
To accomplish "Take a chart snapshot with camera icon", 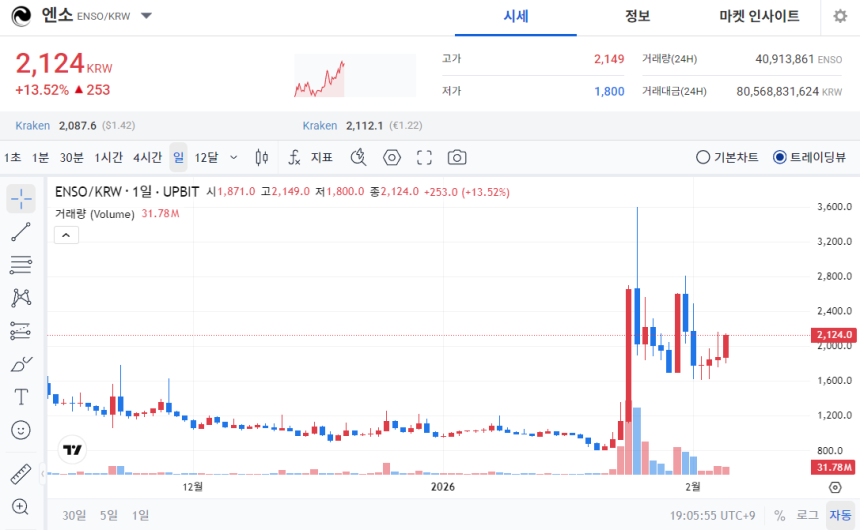I will [457, 158].
